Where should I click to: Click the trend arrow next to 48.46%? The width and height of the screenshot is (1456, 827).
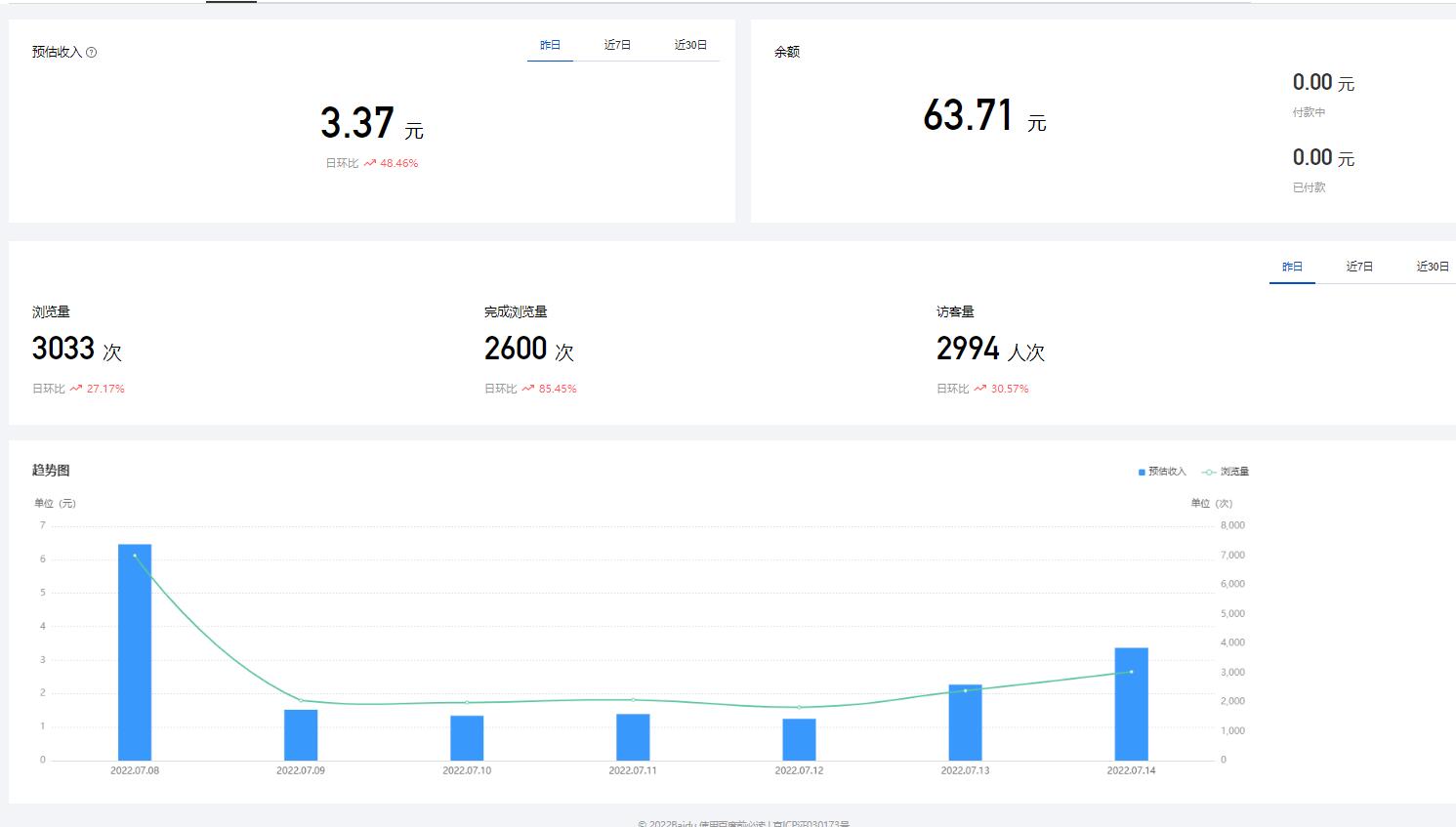point(370,164)
